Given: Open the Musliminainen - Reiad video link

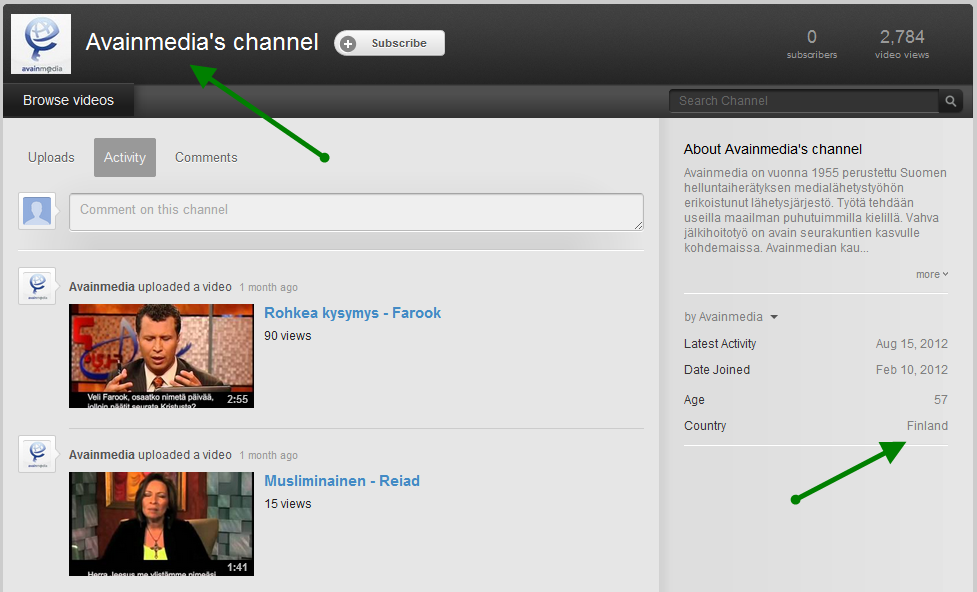Looking at the screenshot, I should (342, 481).
